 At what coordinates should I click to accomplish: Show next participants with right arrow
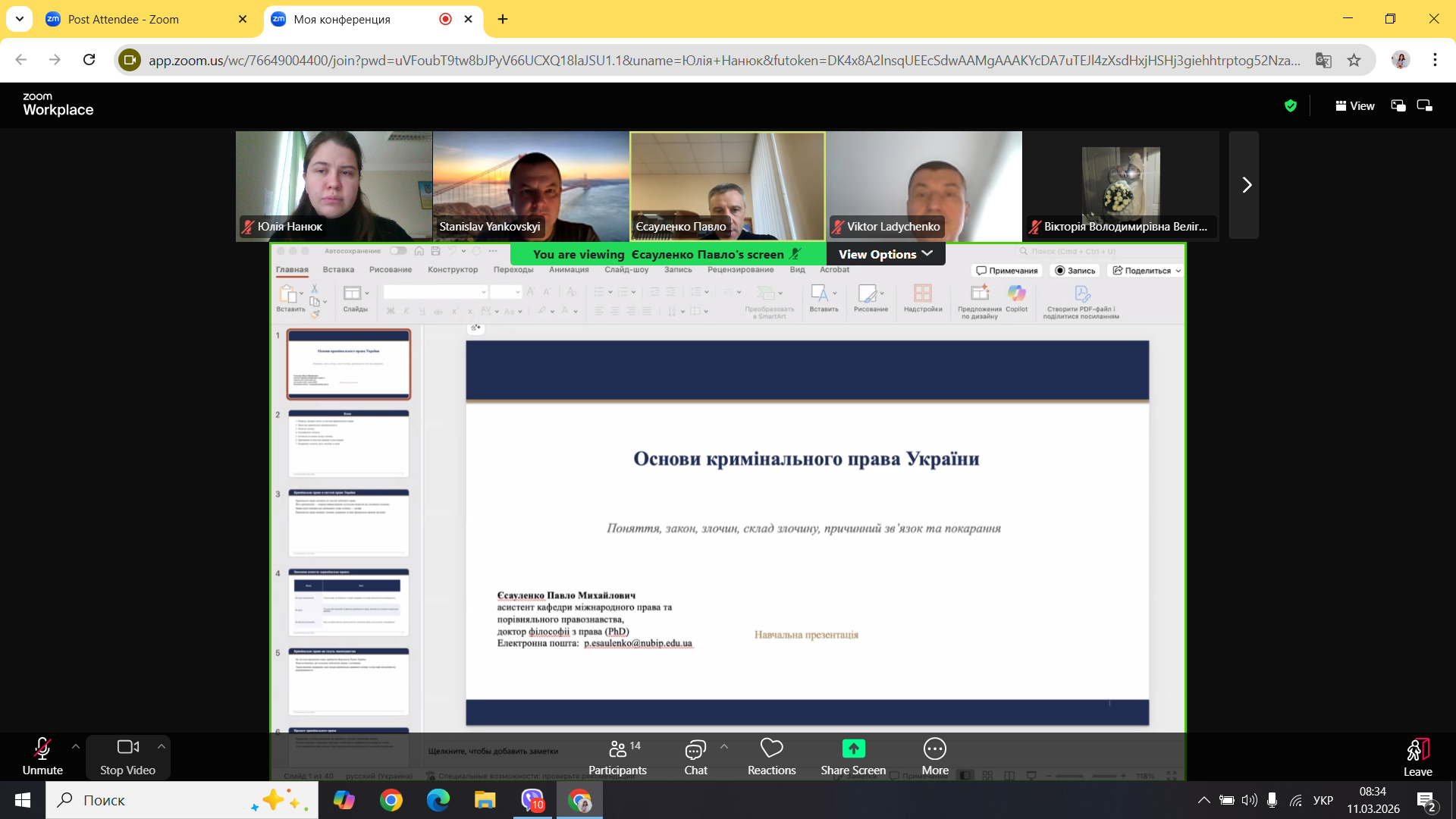(x=1246, y=185)
